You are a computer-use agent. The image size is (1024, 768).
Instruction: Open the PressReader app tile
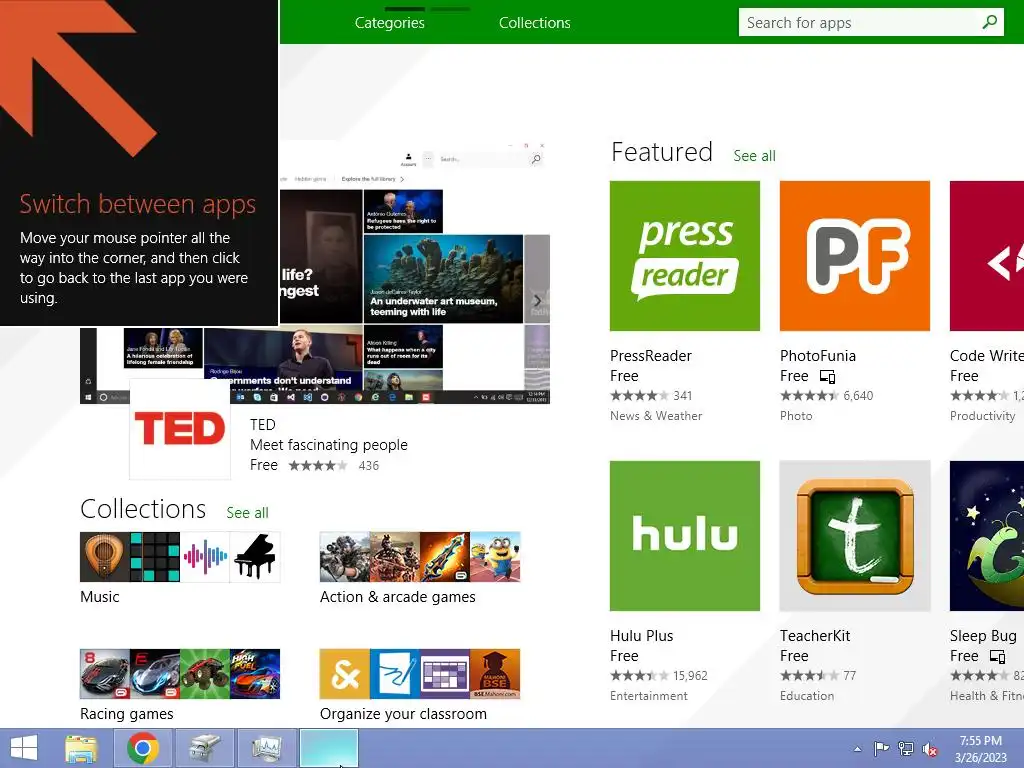coord(684,256)
